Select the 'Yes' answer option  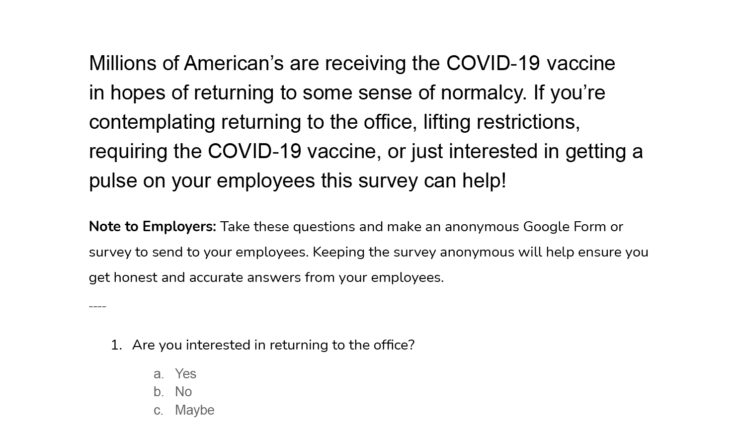tap(185, 374)
